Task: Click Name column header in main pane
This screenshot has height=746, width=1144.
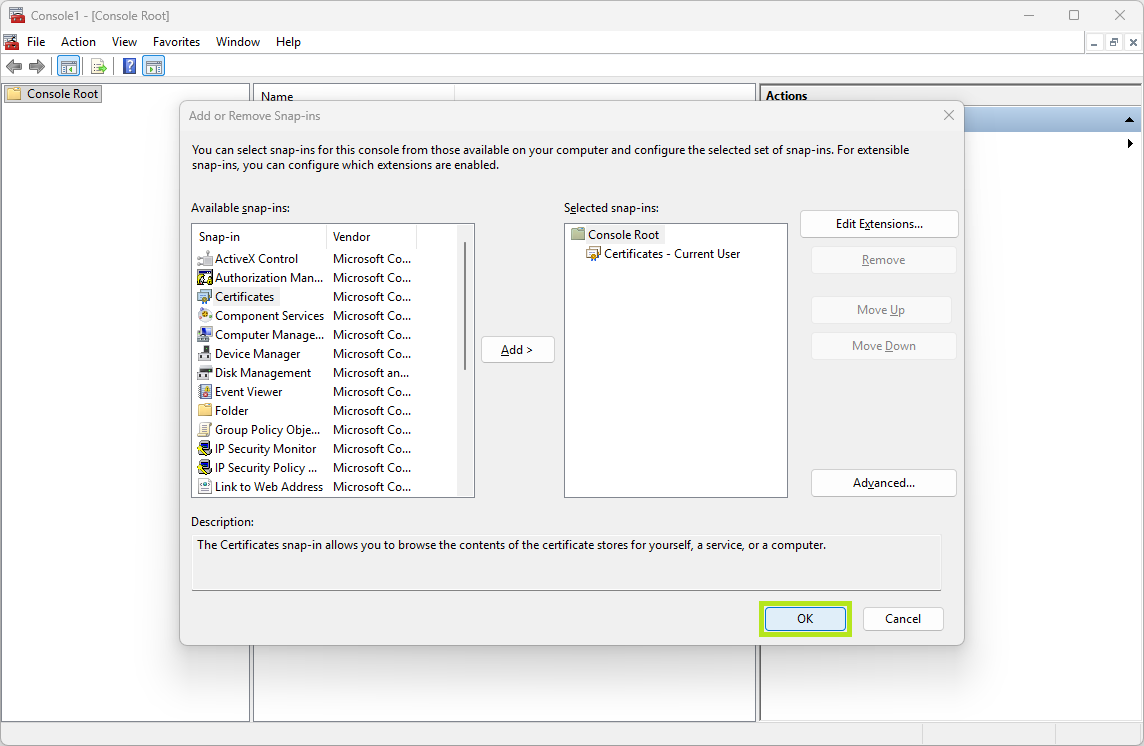Action: tap(354, 96)
